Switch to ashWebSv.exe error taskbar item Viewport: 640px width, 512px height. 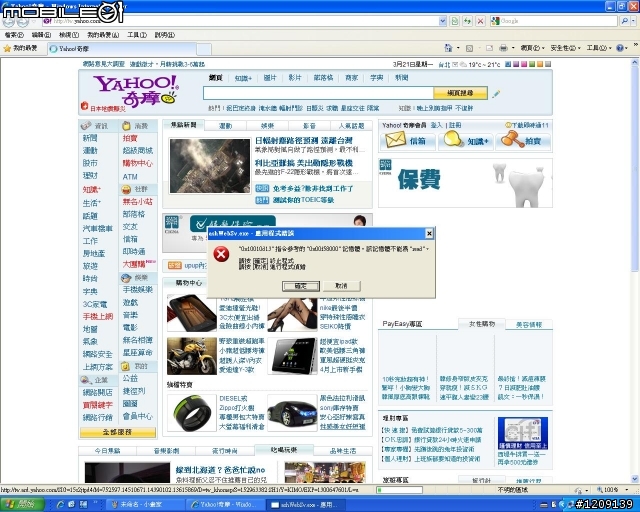[306, 505]
